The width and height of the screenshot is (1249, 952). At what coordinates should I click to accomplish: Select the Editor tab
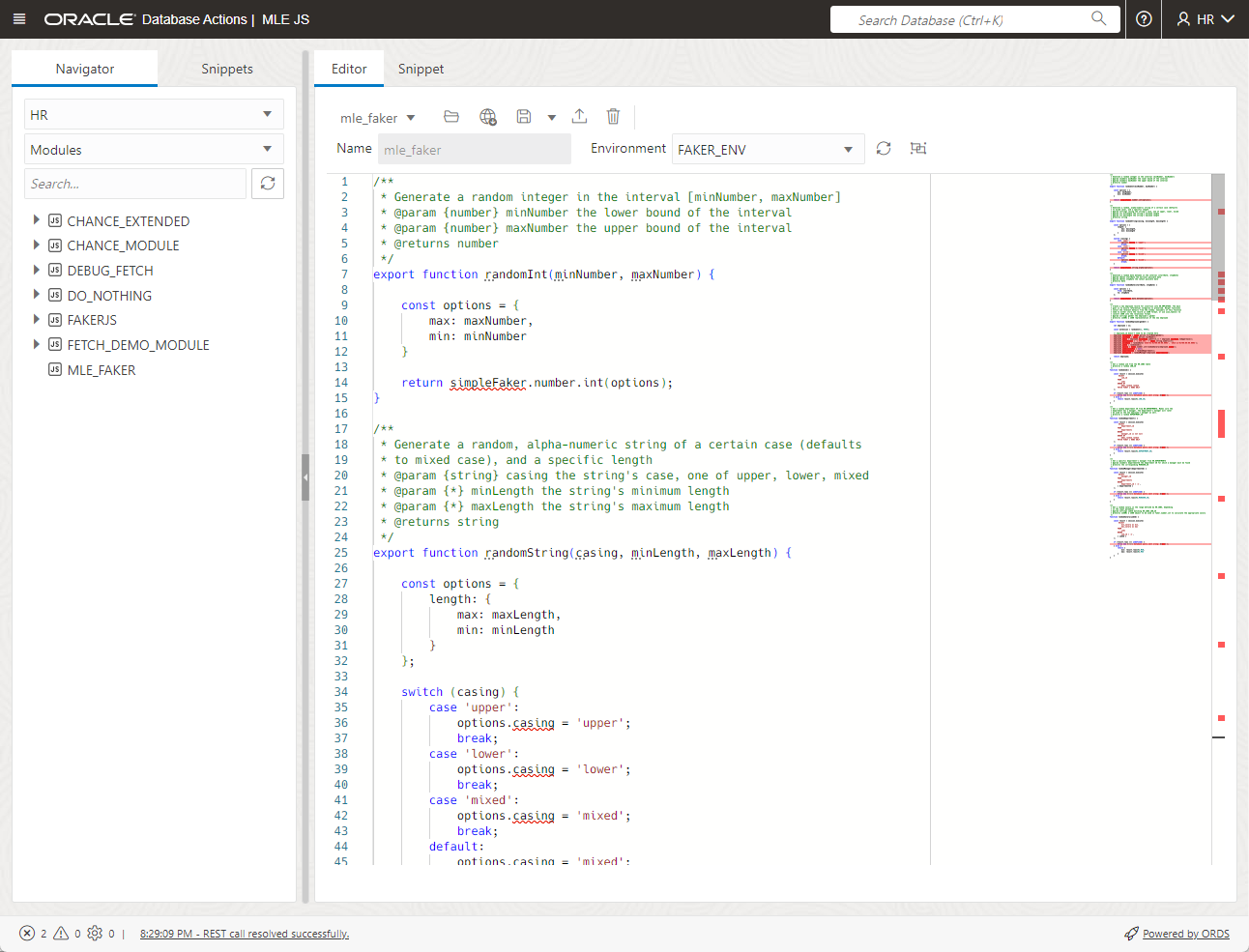click(349, 69)
